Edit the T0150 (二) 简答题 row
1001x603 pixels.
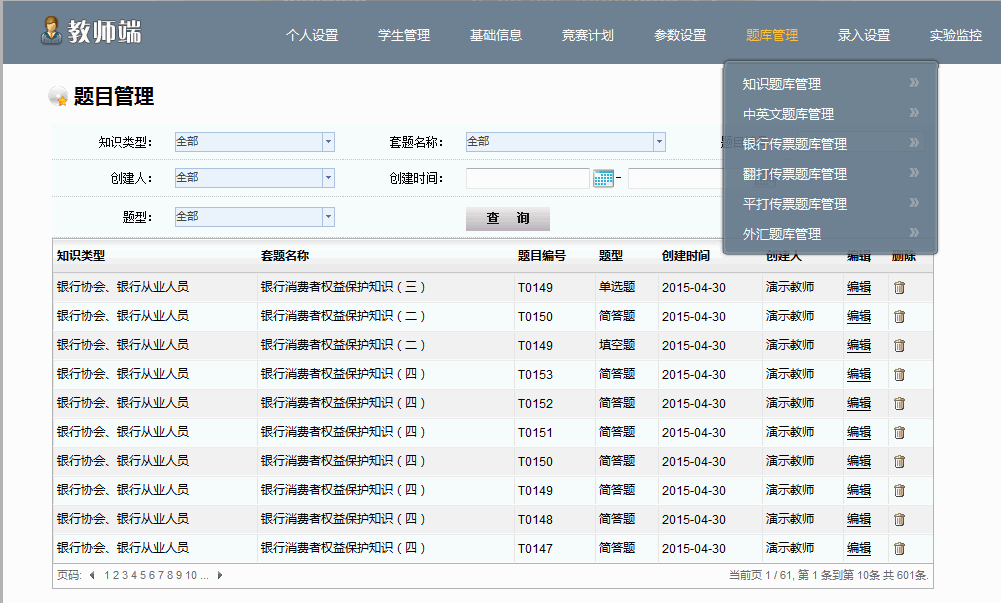[859, 316]
